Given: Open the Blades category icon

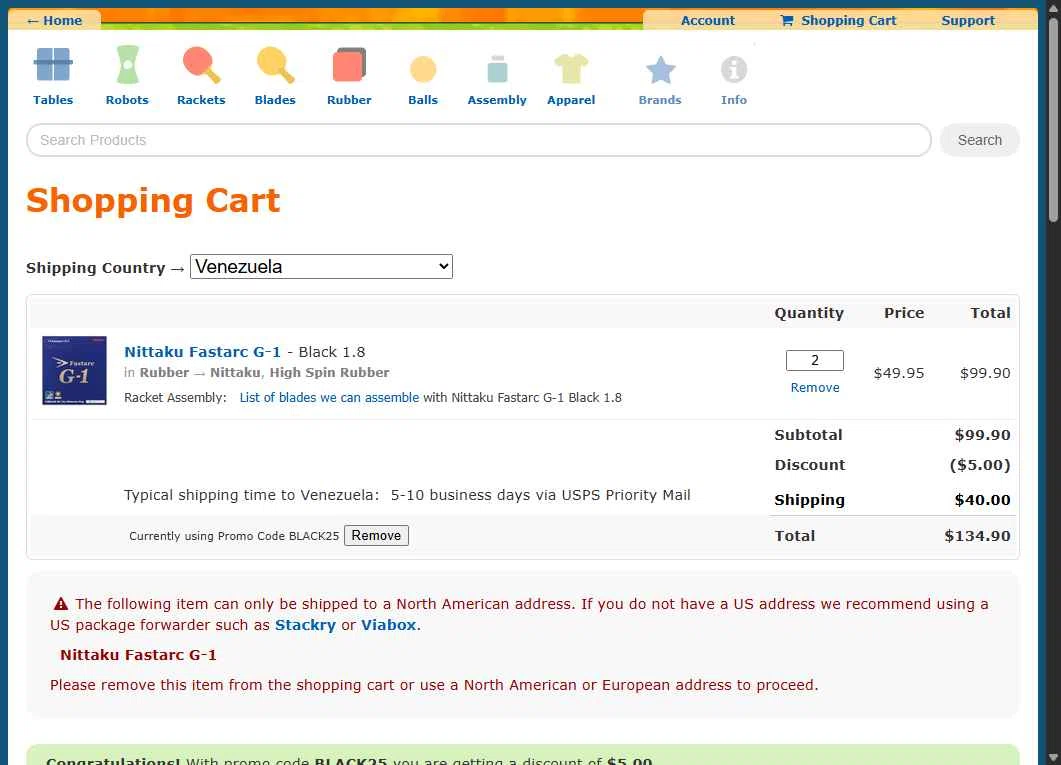Looking at the screenshot, I should click(x=275, y=65).
